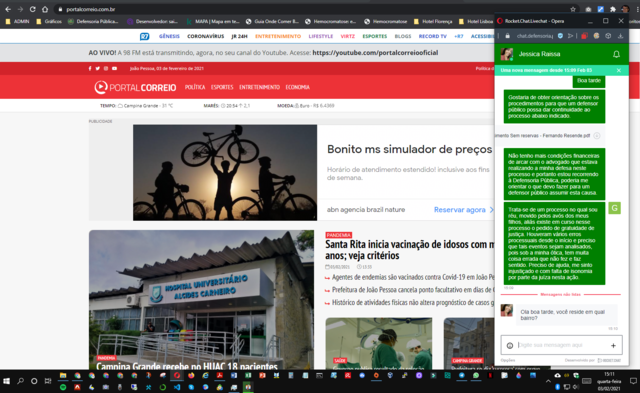The width and height of the screenshot is (640, 393).
Task: Open the CORONAVÍRUS menu item
Action: [x=206, y=36]
